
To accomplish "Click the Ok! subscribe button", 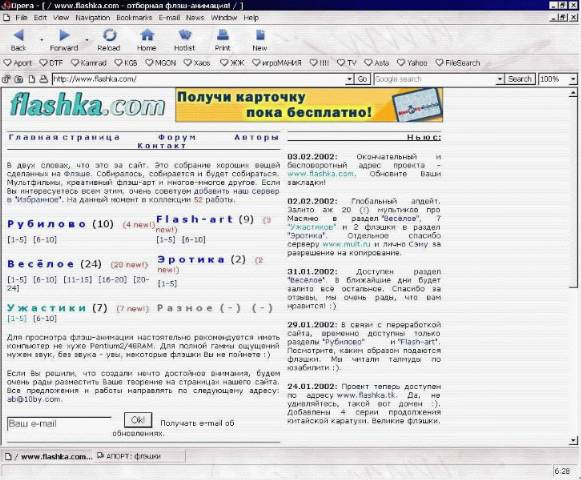I will [x=138, y=420].
